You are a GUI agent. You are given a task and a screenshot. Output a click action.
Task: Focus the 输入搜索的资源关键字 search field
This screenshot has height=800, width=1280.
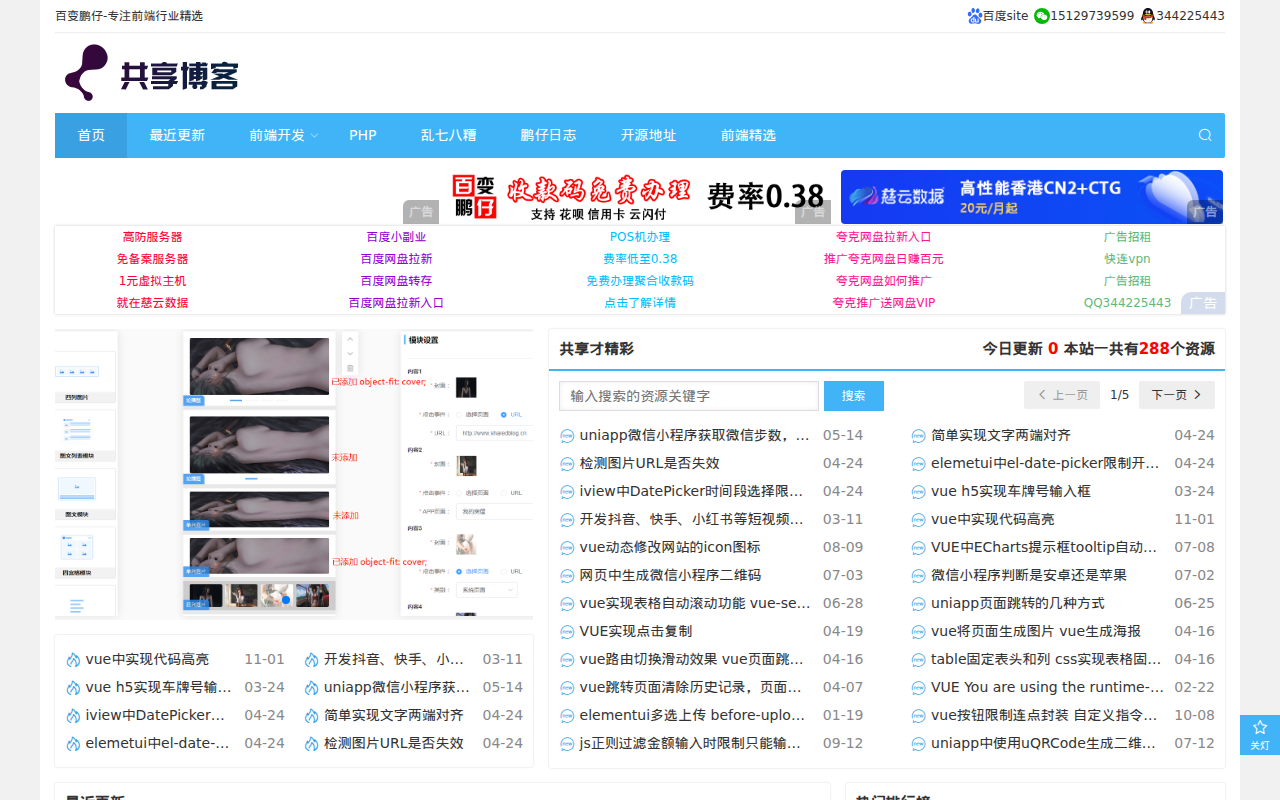click(x=689, y=396)
